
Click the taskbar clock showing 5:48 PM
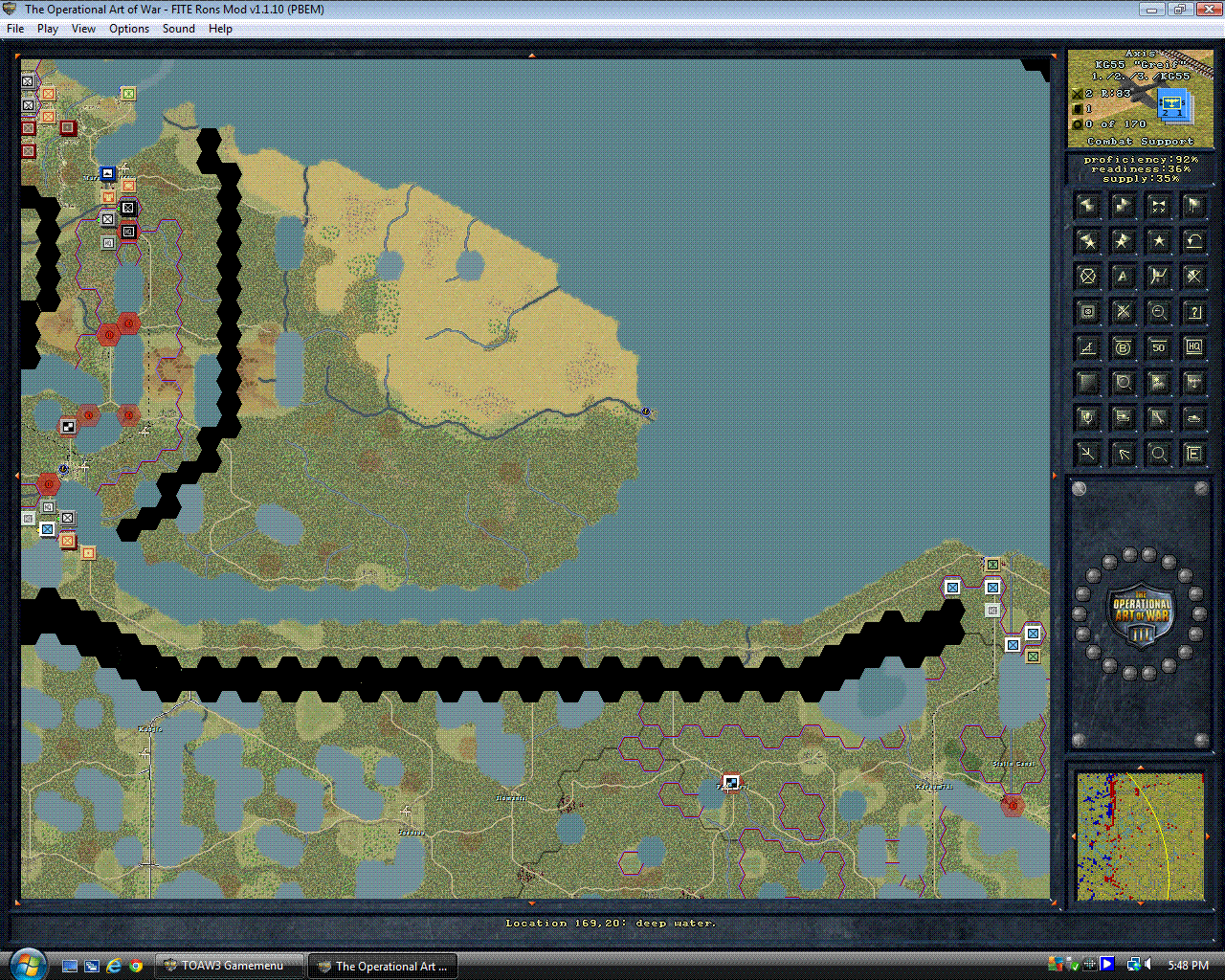(1188, 966)
